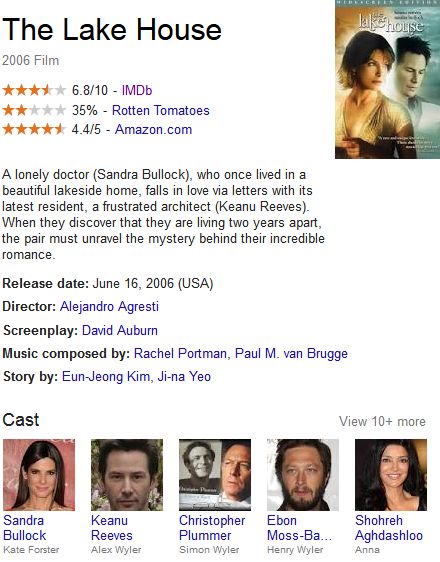The width and height of the screenshot is (440, 562).
Task: Open Christopher Plummer name link
Action: coord(212,528)
